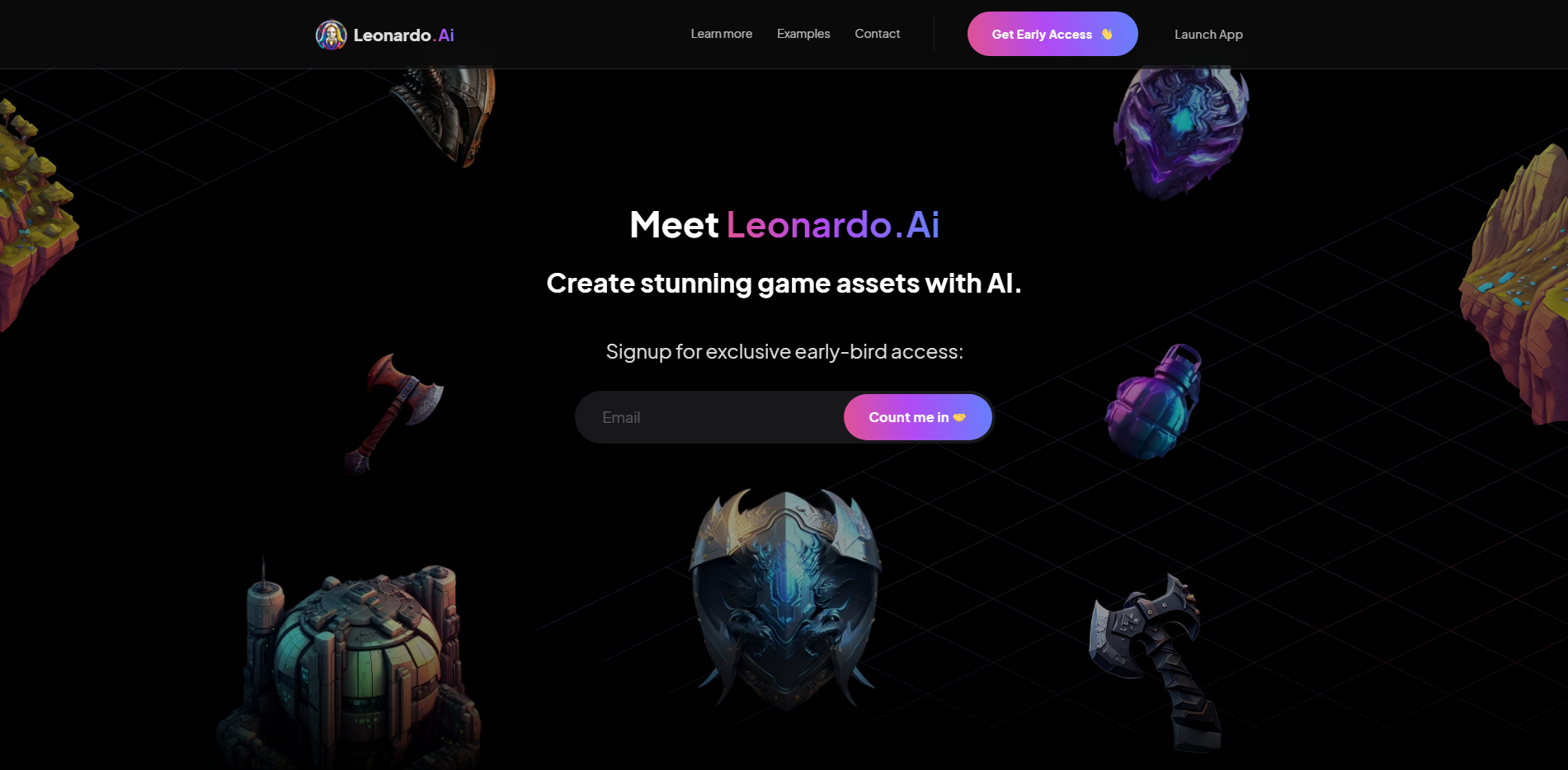Click the domed sci-fi building artwork
Viewport: 1568px width, 770px height.
click(x=350, y=664)
